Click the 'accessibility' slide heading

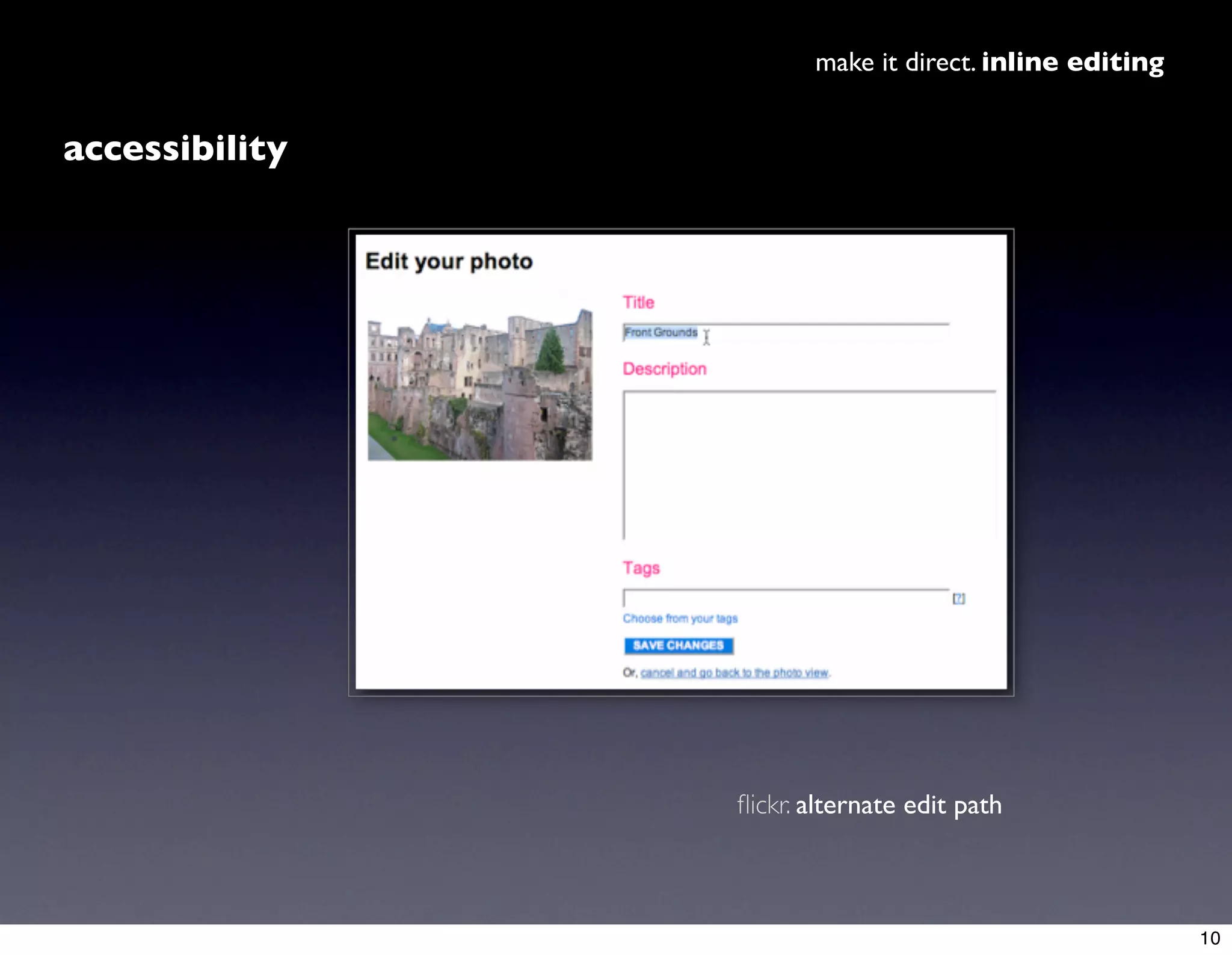click(x=175, y=149)
